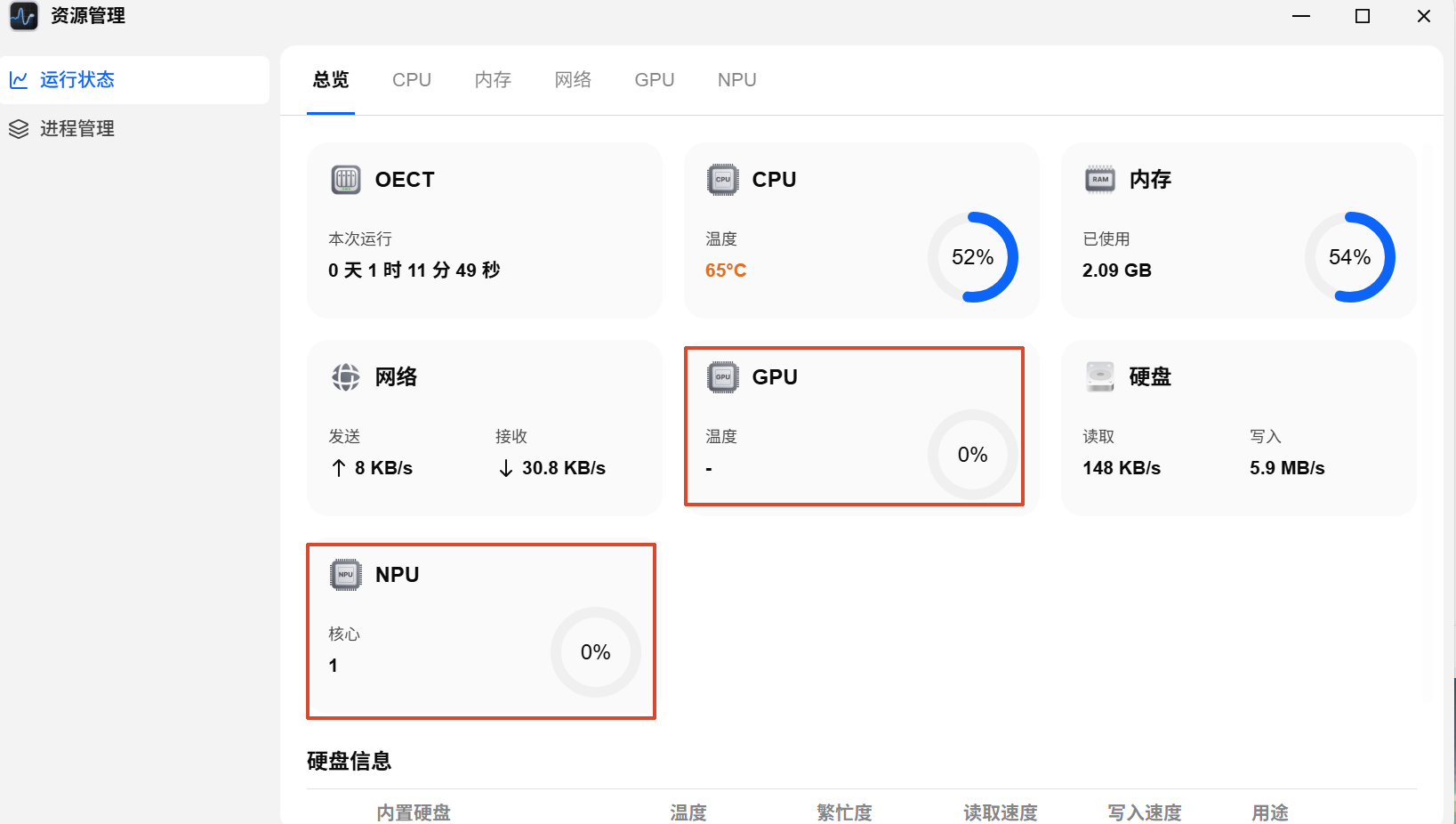
Task: Click the hard disk drive icon
Action: pos(1100,377)
